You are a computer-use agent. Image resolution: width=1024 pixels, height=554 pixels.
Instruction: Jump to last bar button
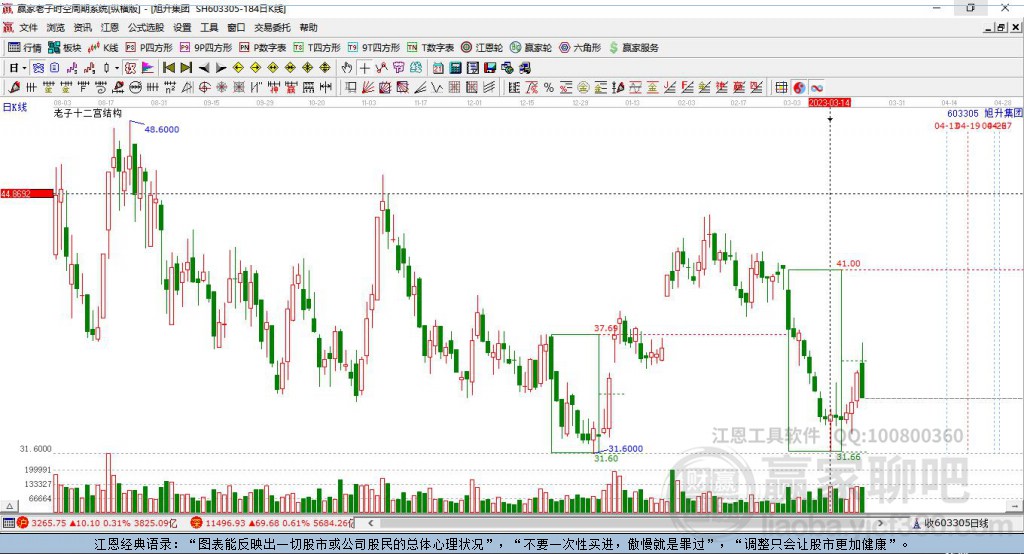coord(186,68)
